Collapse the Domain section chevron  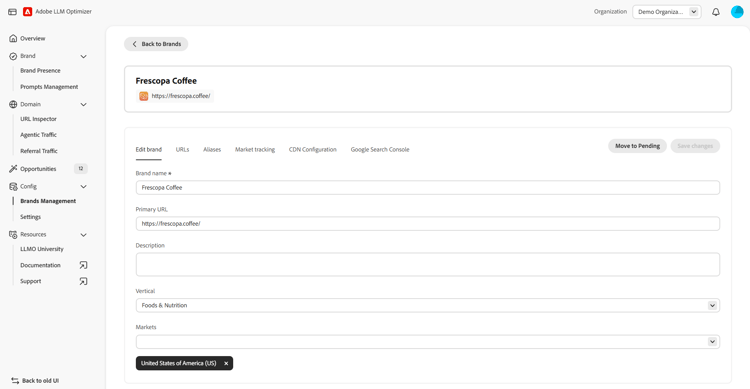83,104
